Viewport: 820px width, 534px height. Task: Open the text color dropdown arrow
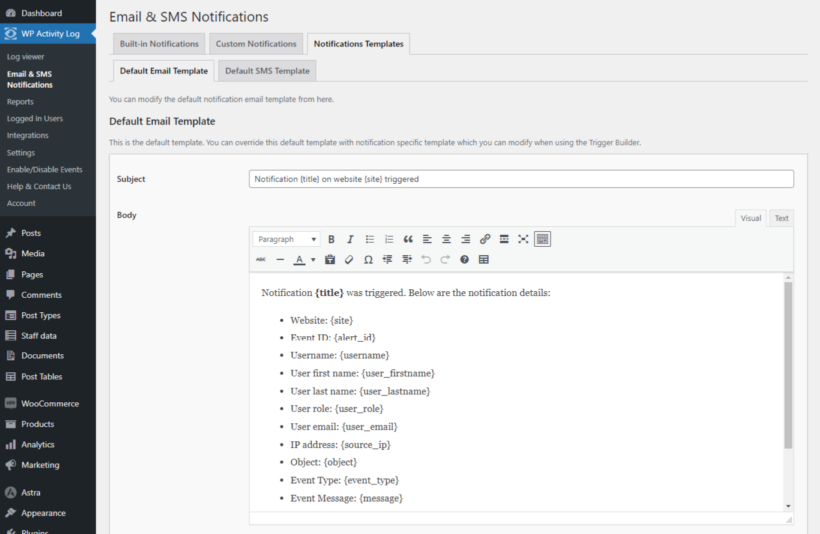[x=313, y=259]
